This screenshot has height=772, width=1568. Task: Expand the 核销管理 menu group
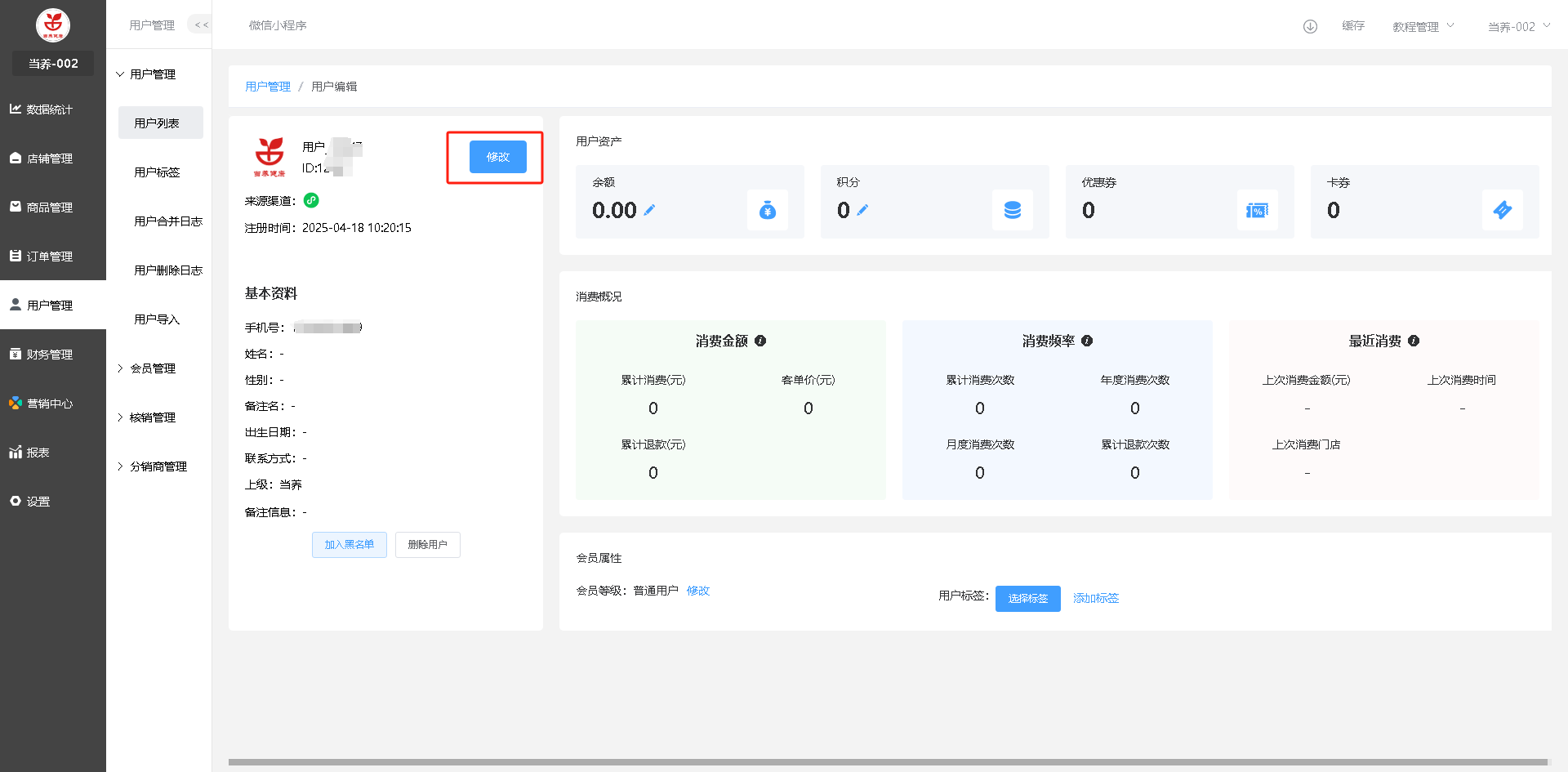click(153, 417)
